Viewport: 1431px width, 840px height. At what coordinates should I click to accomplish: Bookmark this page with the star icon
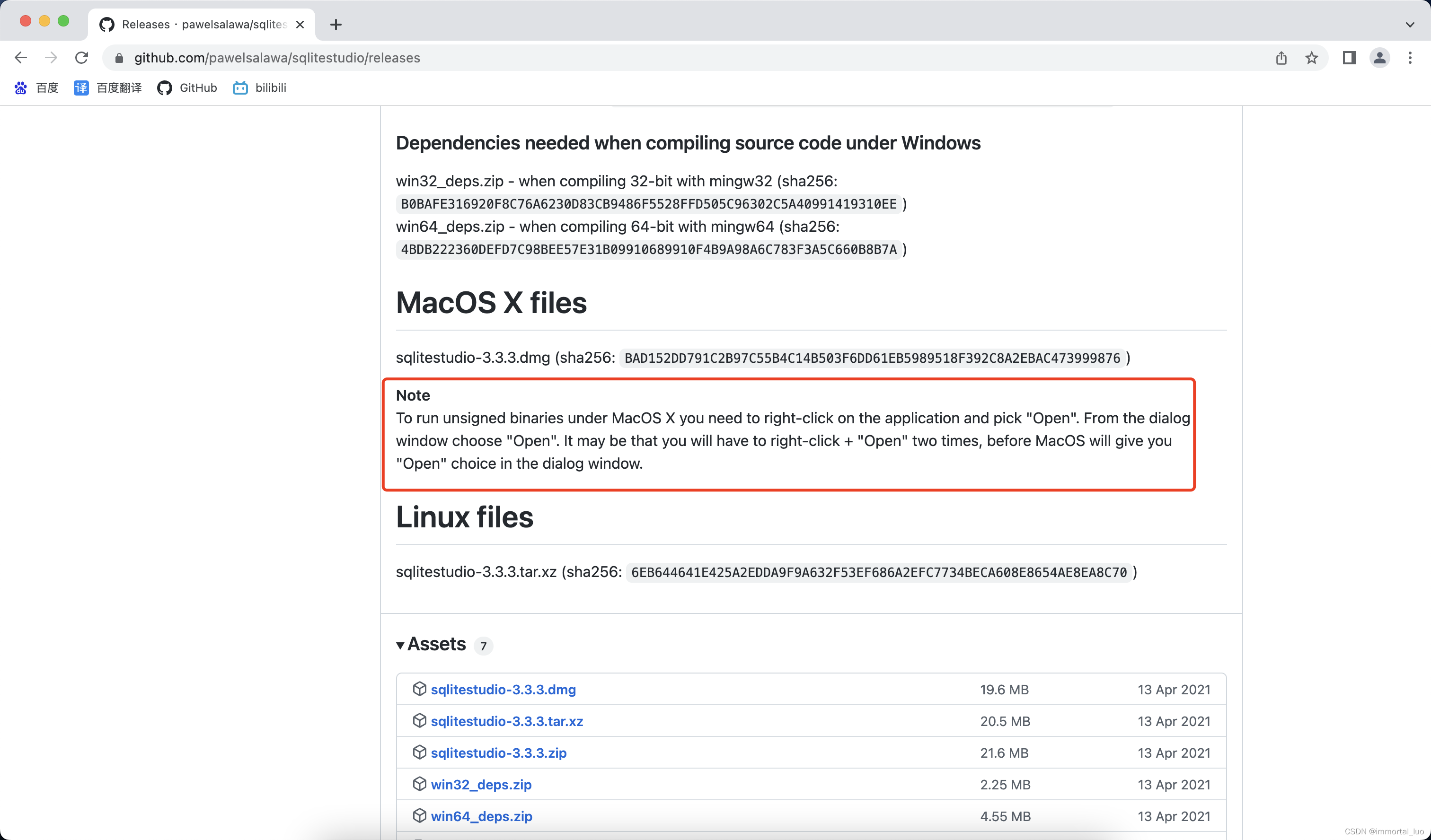1312,58
